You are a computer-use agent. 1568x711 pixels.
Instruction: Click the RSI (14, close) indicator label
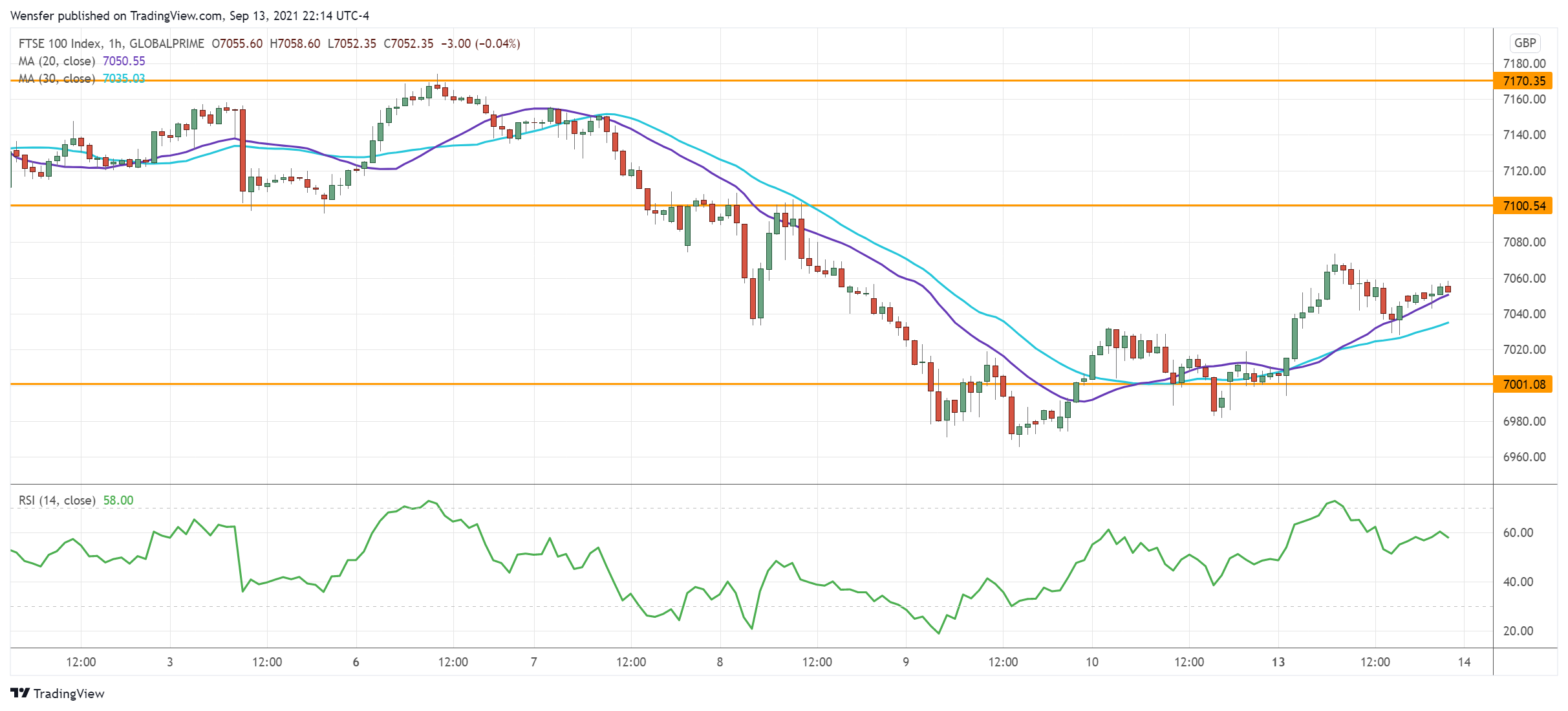coord(57,500)
